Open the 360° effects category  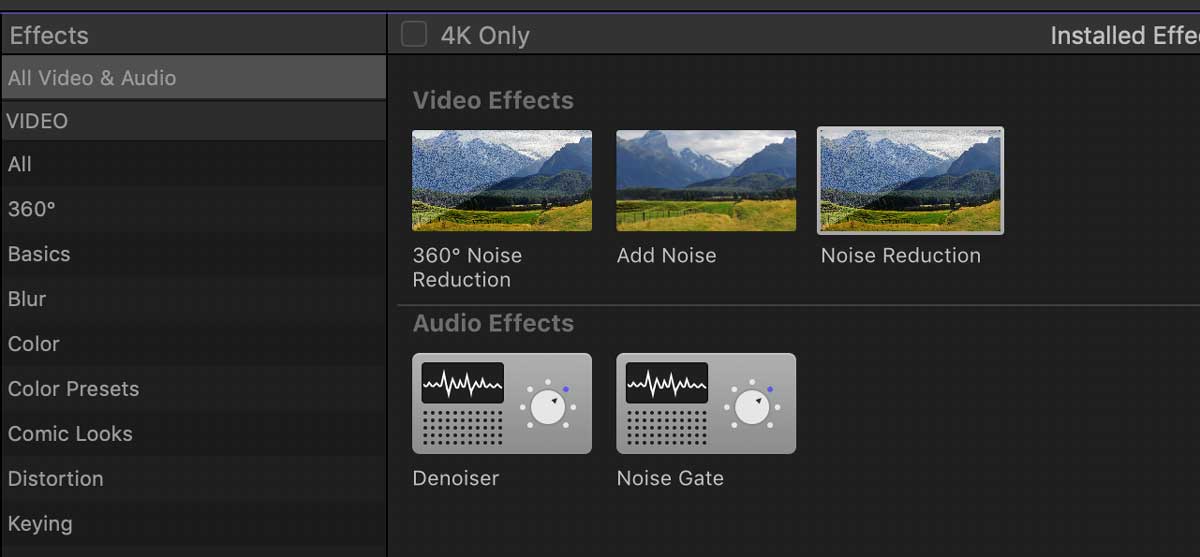(193, 209)
